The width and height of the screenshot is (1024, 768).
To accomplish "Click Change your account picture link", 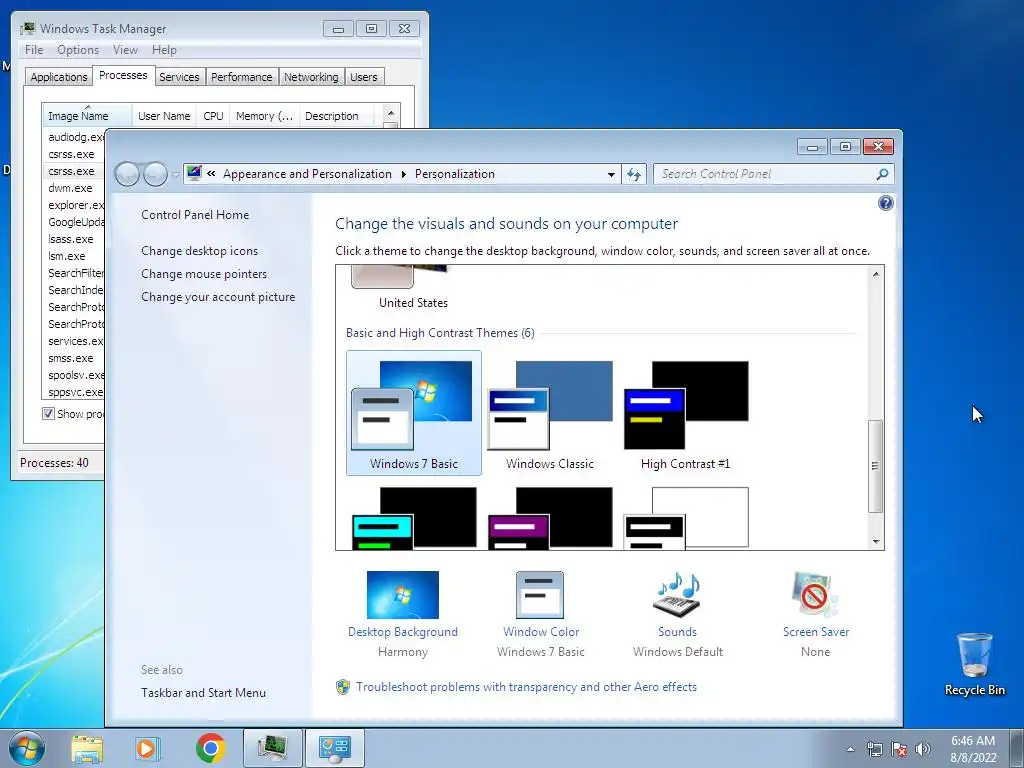I will (218, 296).
